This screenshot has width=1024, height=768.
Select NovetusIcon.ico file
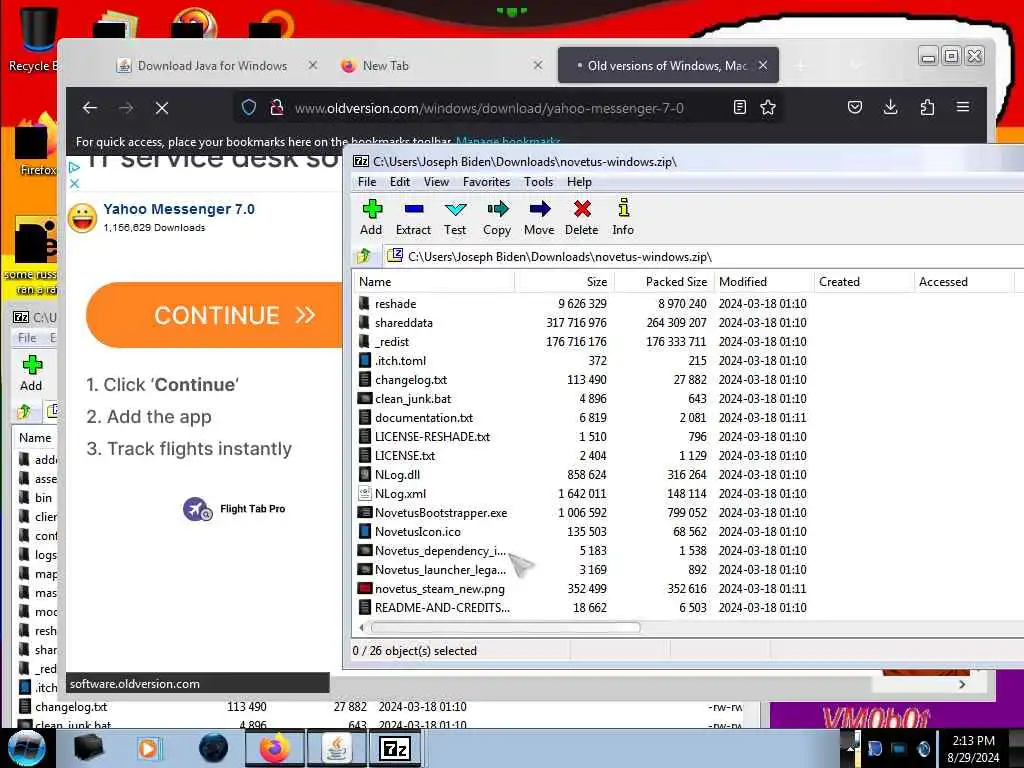tap(583, 532)
